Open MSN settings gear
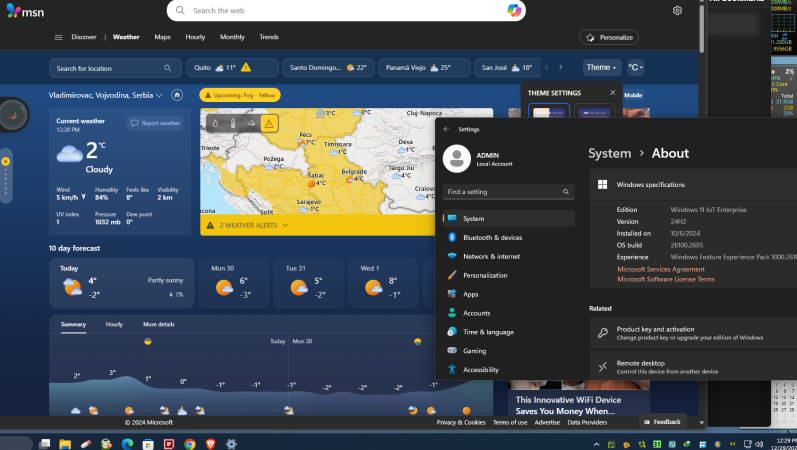797x450 pixels. coord(677,10)
